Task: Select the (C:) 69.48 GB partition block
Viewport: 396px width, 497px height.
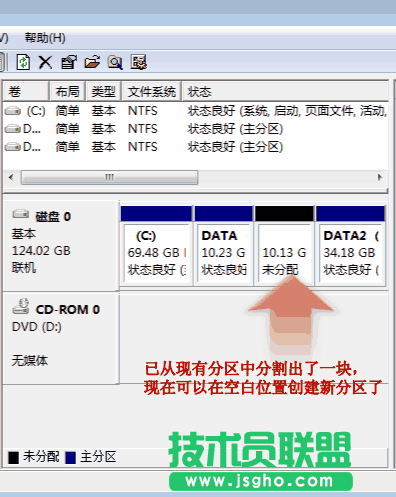Action: [x=156, y=246]
